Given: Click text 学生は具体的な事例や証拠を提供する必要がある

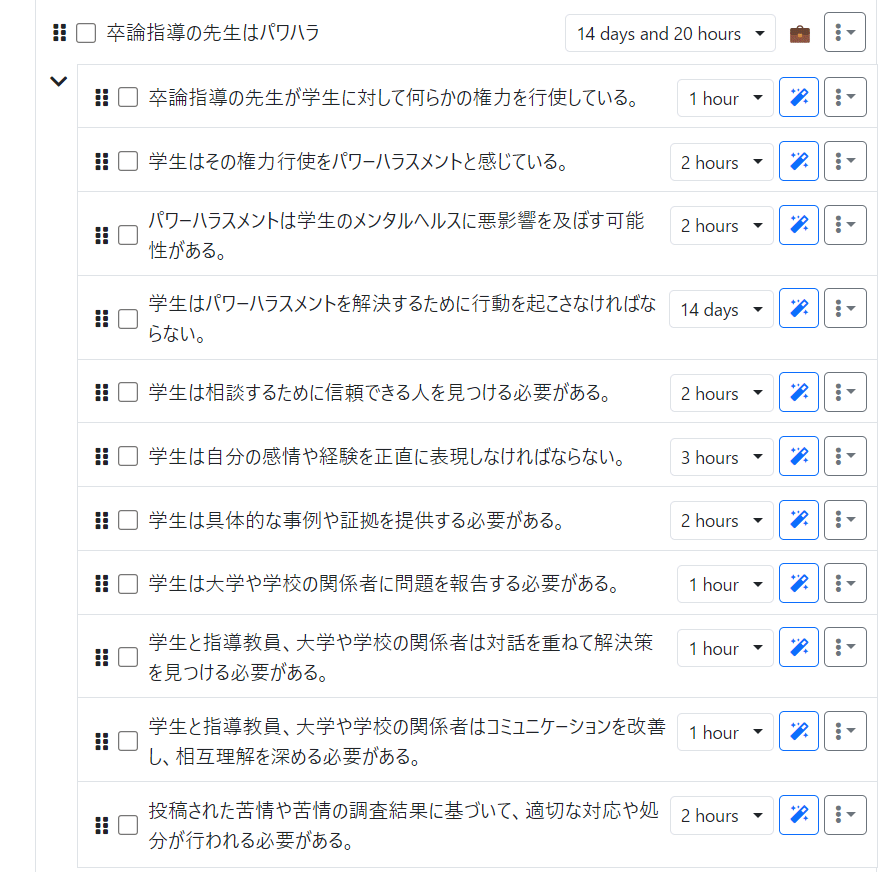Looking at the screenshot, I should click(357, 521).
